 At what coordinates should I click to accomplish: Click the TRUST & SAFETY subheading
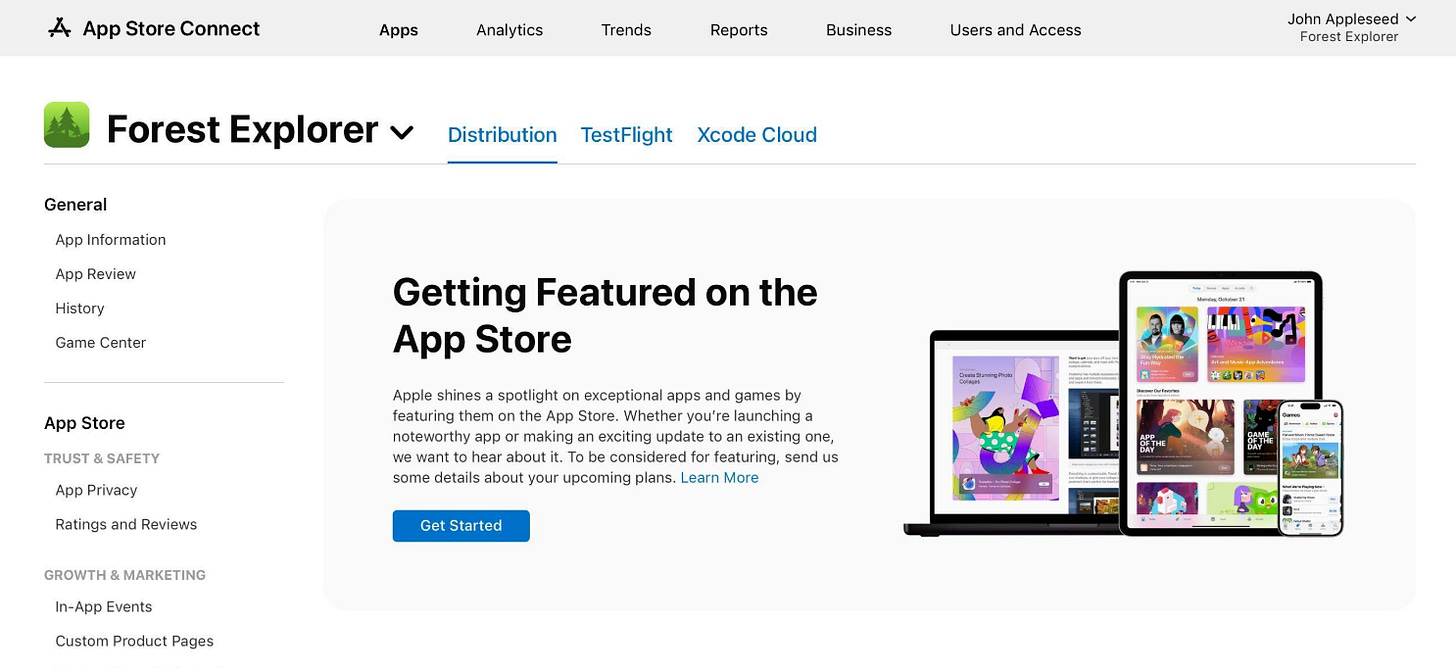[x=102, y=458]
